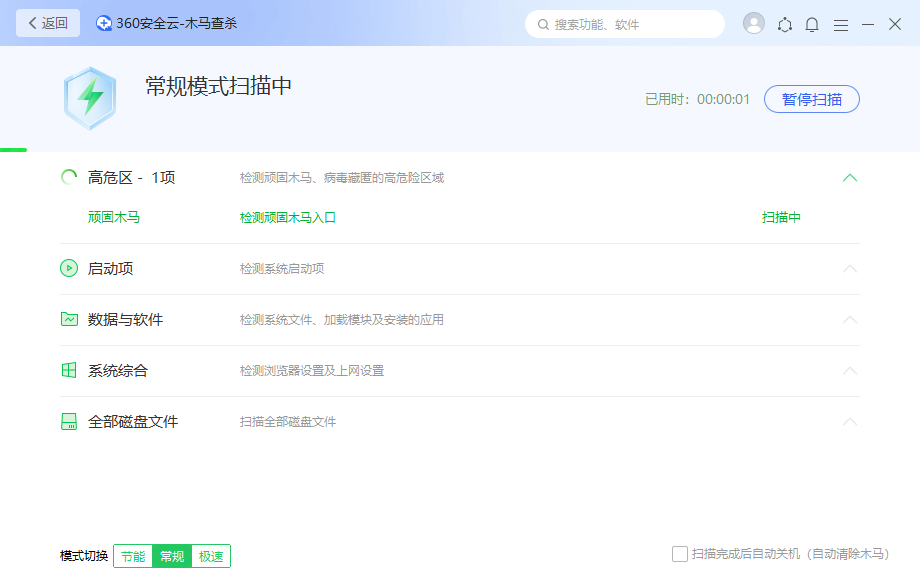Click 检测浏览器设置及上网设置 description
The image size is (920, 580).
click(x=312, y=371)
